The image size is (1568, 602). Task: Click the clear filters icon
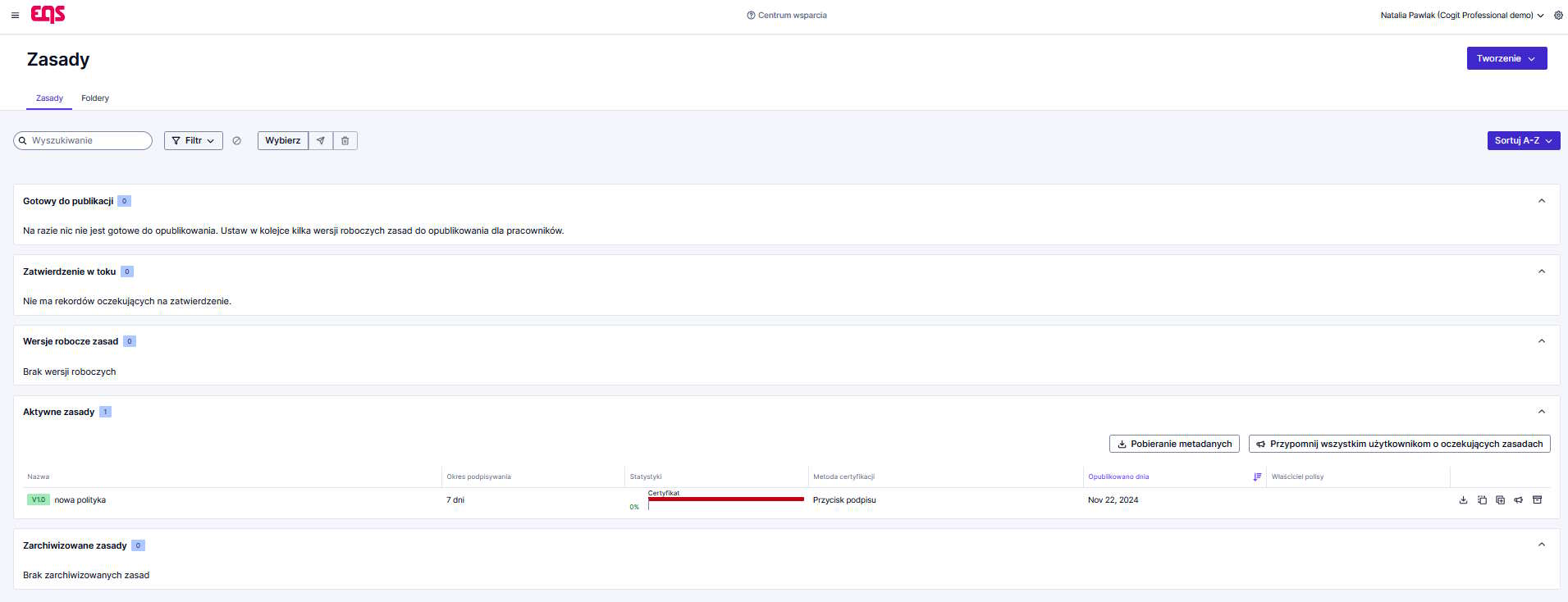[236, 141]
